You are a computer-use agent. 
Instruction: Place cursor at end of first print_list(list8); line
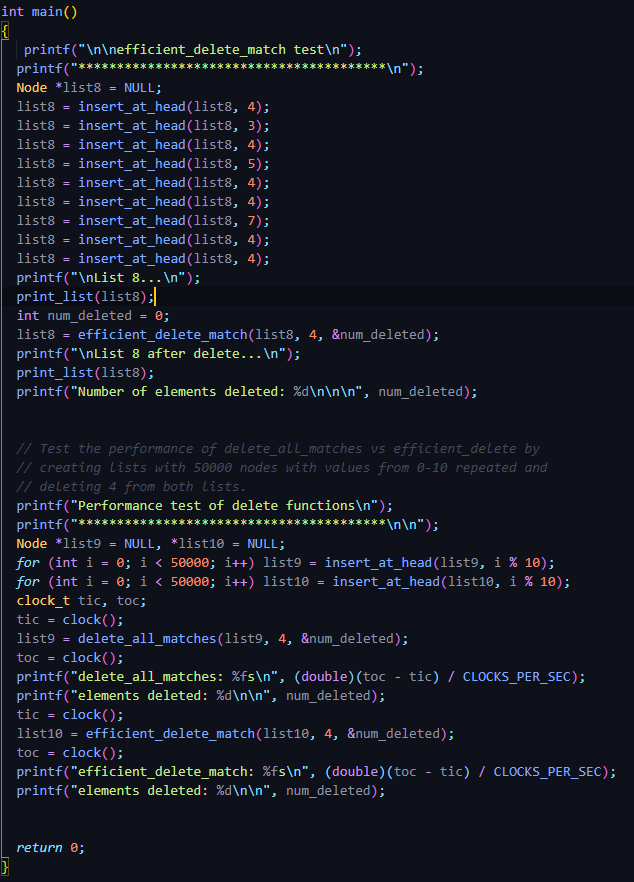[155, 297]
